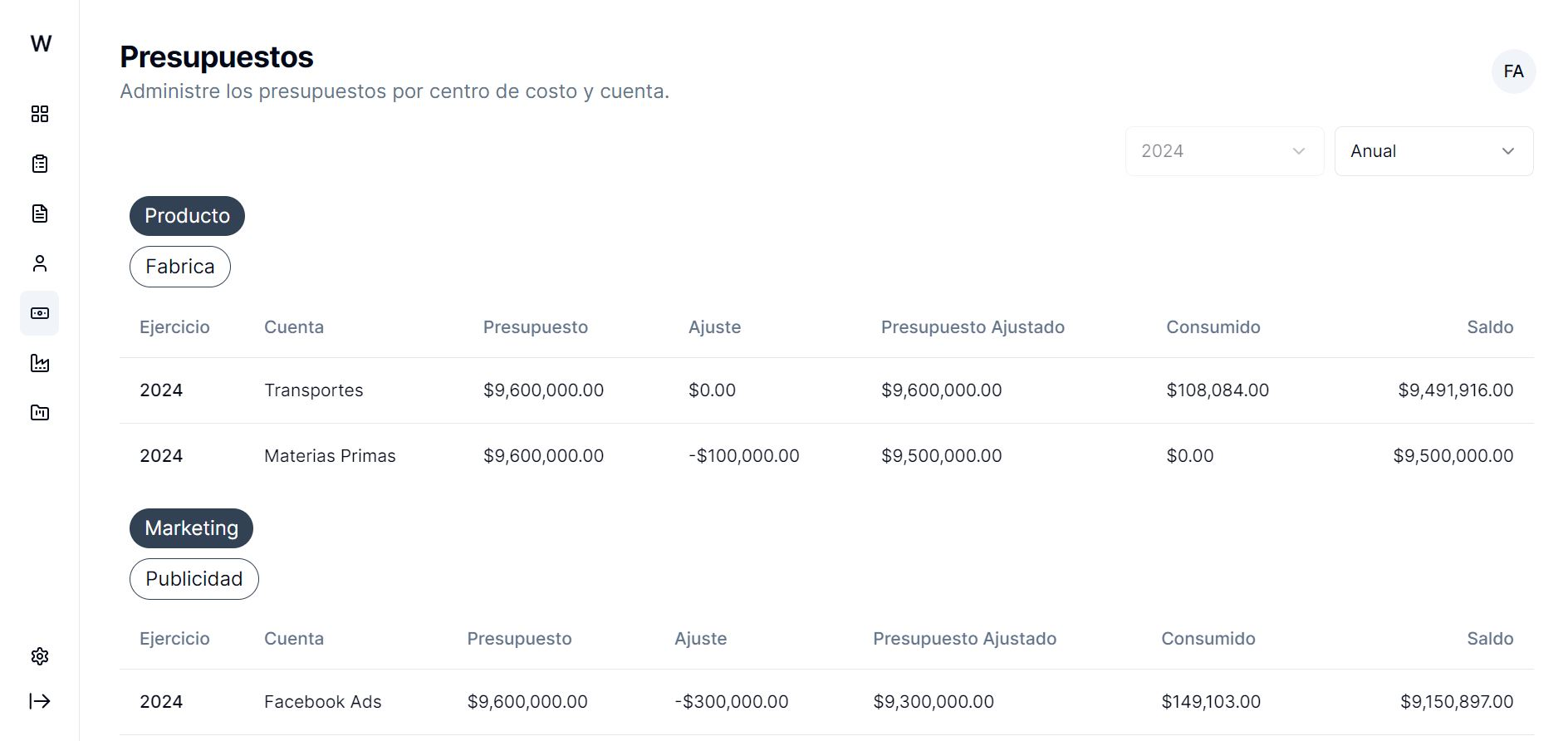Screen dimensions: 1568x741
Task: Expand the Anual period dropdown
Action: click(x=1433, y=151)
